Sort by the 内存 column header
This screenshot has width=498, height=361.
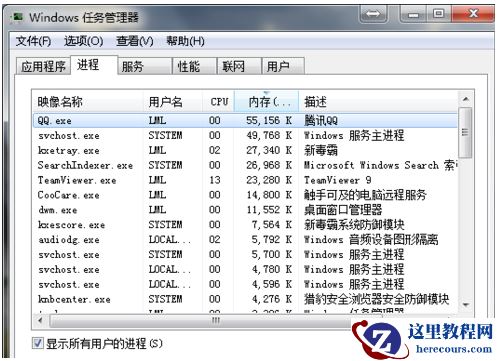click(x=266, y=102)
